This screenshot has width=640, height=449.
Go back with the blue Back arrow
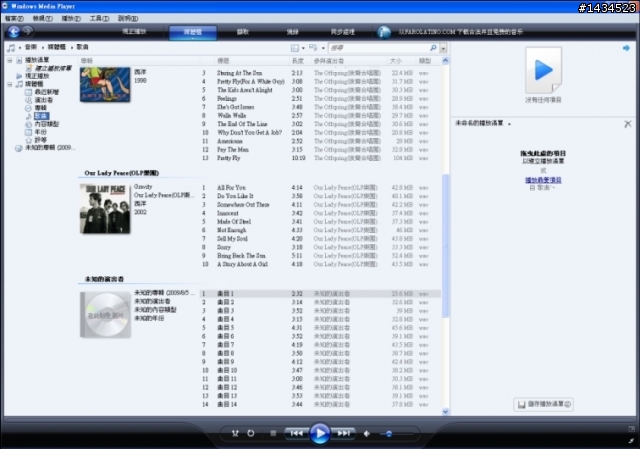click(14, 31)
